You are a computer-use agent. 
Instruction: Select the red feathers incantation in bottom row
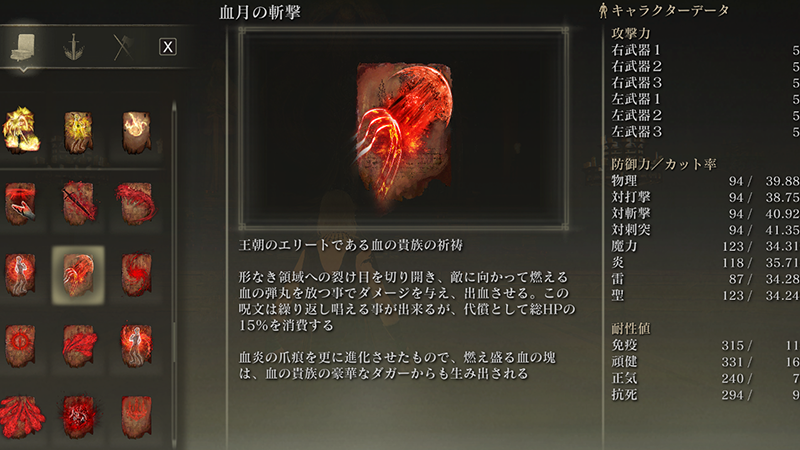pos(21,417)
